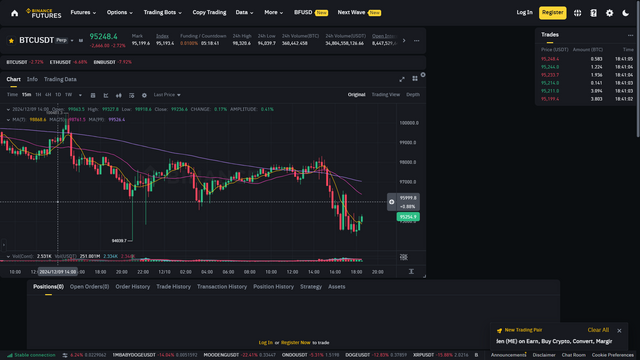Switch to the Trading View chart
640x360 pixels.
(386, 95)
